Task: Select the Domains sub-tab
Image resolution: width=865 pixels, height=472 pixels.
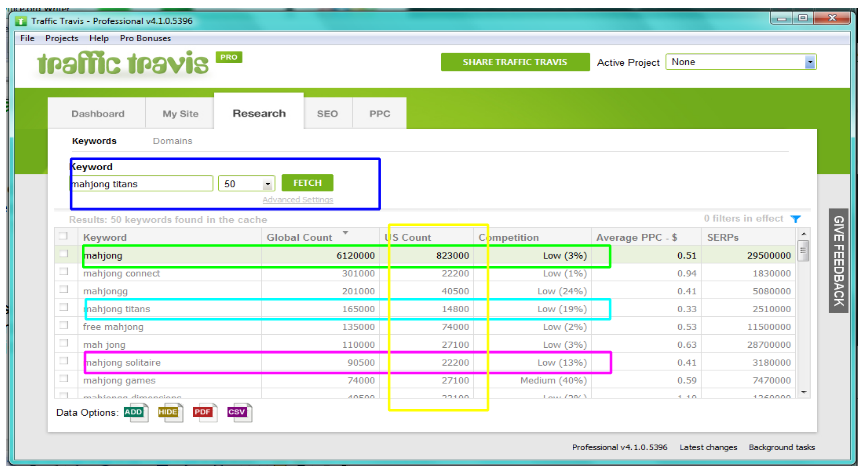Action: [x=173, y=141]
